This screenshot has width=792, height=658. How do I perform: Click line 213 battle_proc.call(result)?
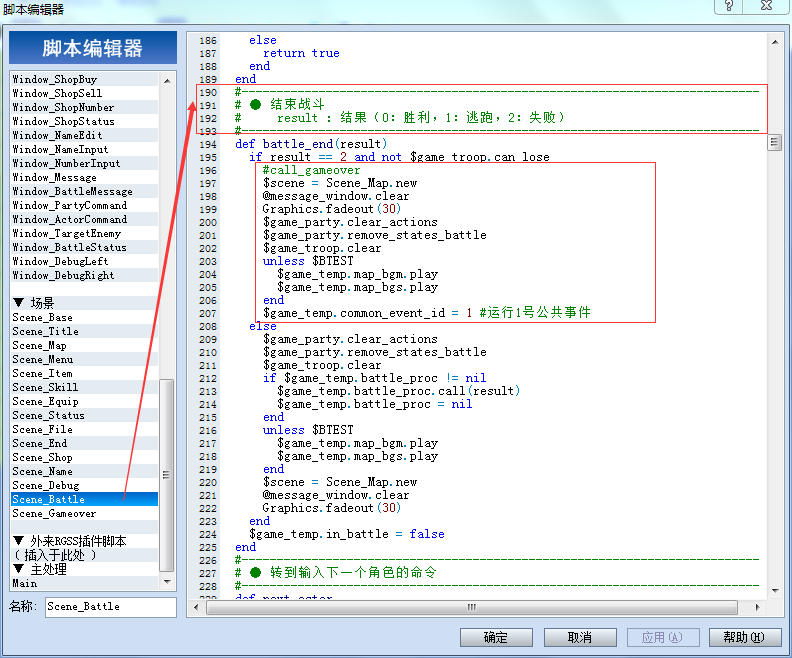tap(398, 391)
